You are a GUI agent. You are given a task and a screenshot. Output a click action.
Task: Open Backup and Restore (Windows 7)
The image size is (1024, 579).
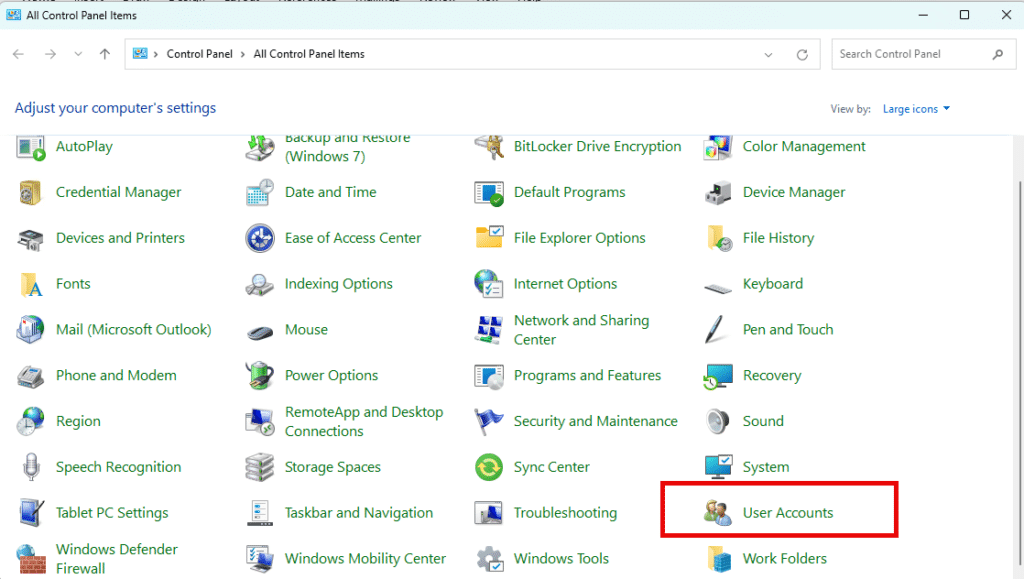click(x=347, y=149)
